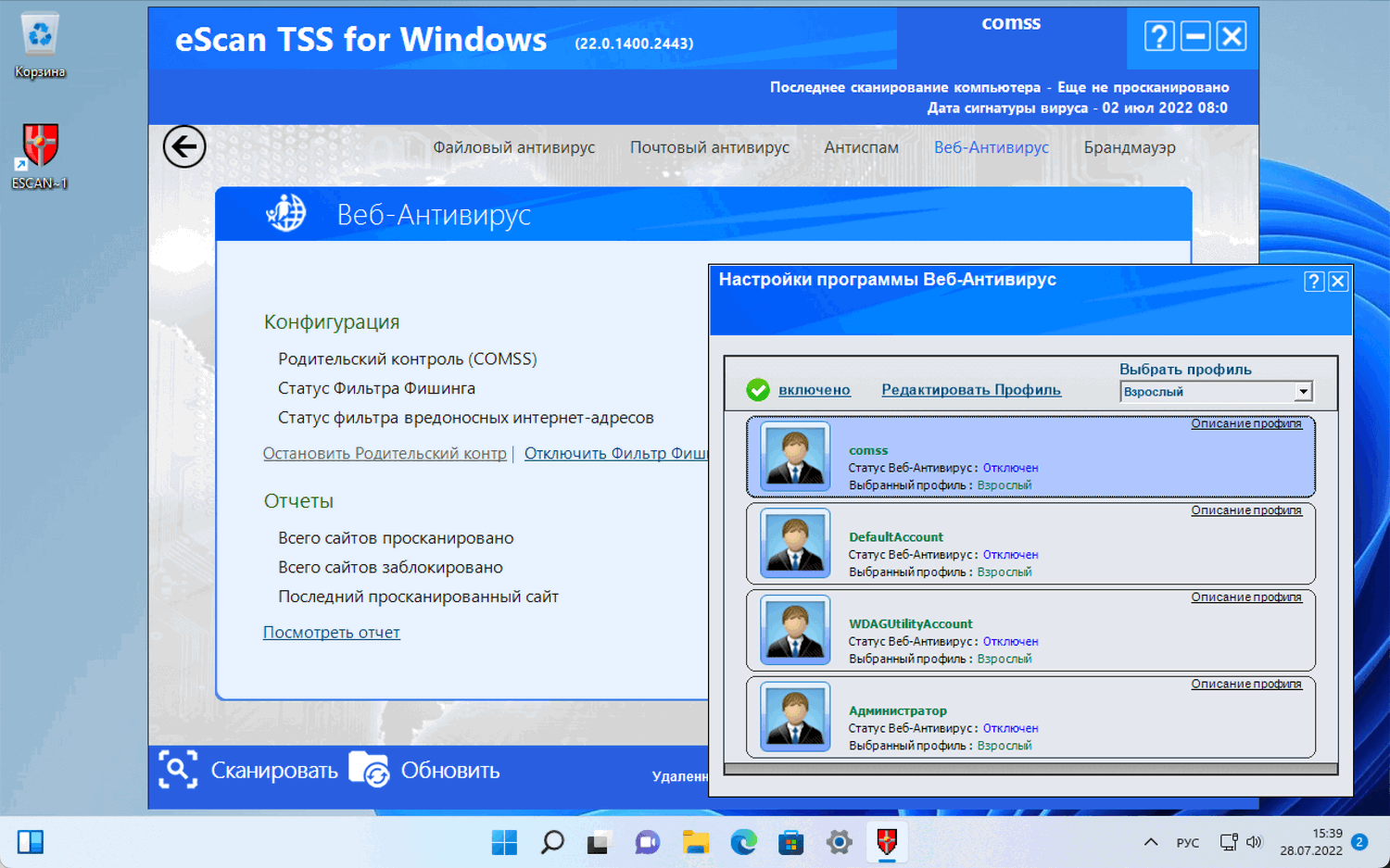Open the network tray icon
This screenshot has height=868, width=1390.
[1229, 842]
